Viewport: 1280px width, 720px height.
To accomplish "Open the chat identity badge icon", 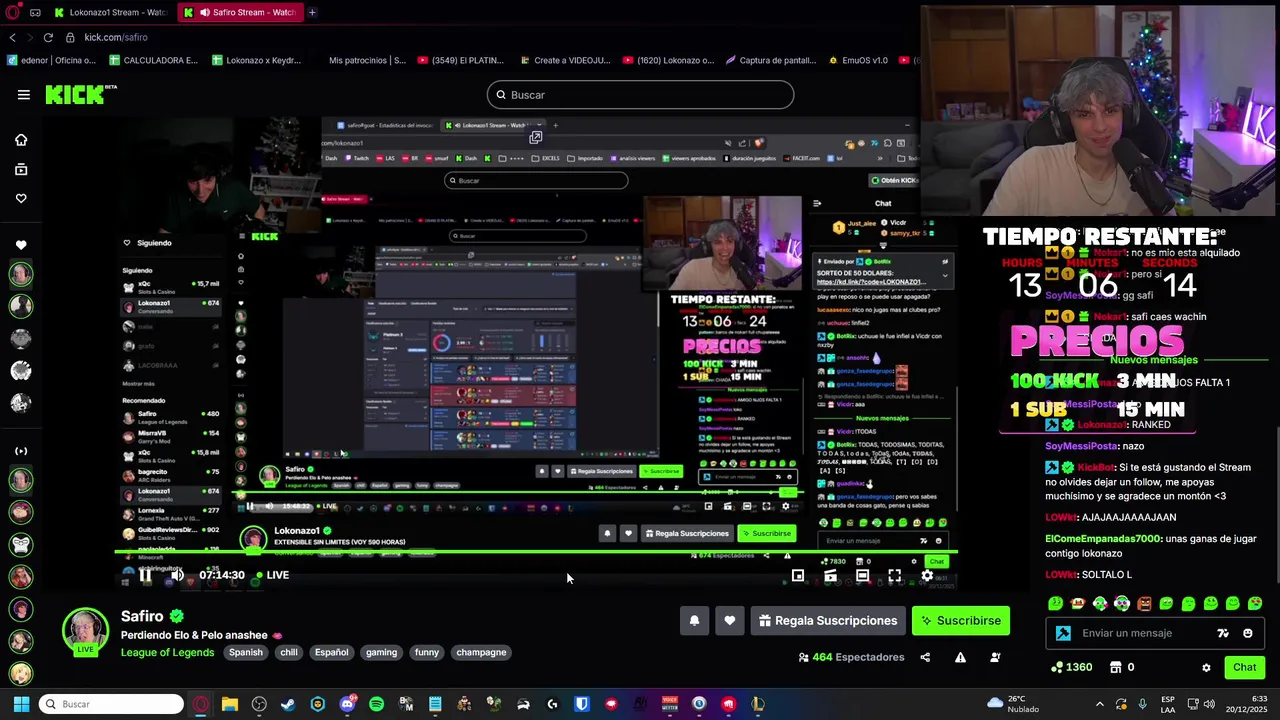I will (1063, 633).
